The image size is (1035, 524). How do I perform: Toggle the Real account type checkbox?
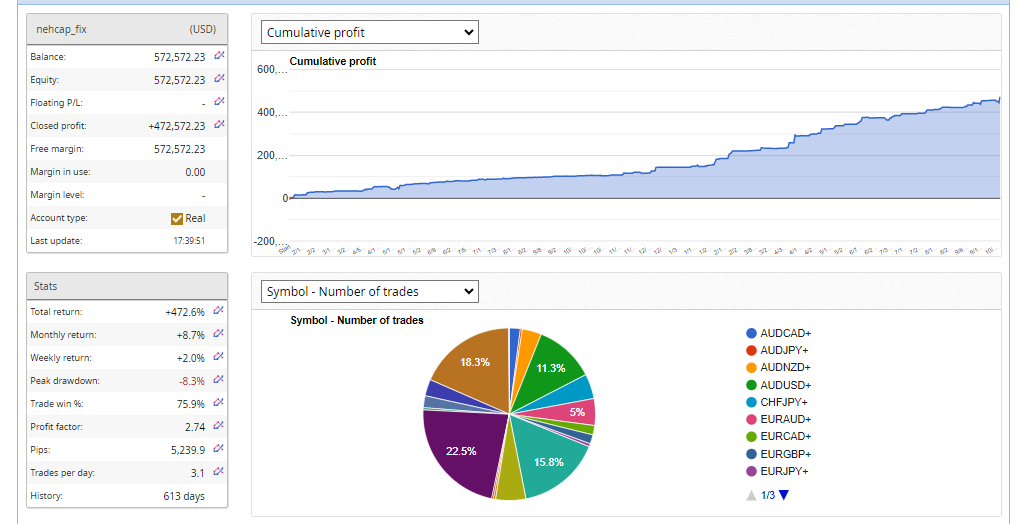coord(177,218)
